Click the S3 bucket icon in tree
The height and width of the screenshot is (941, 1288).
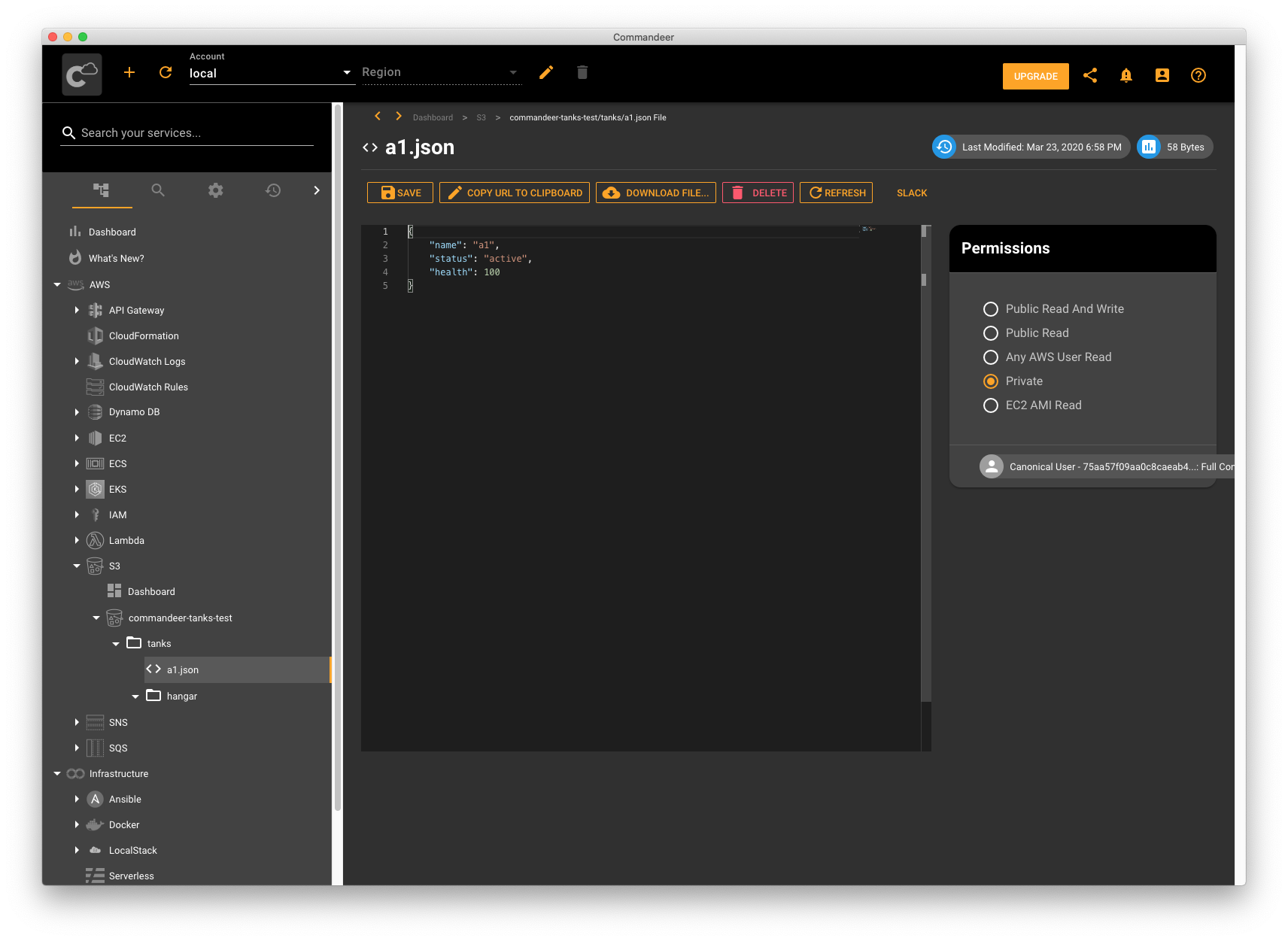pyautogui.click(x=95, y=566)
